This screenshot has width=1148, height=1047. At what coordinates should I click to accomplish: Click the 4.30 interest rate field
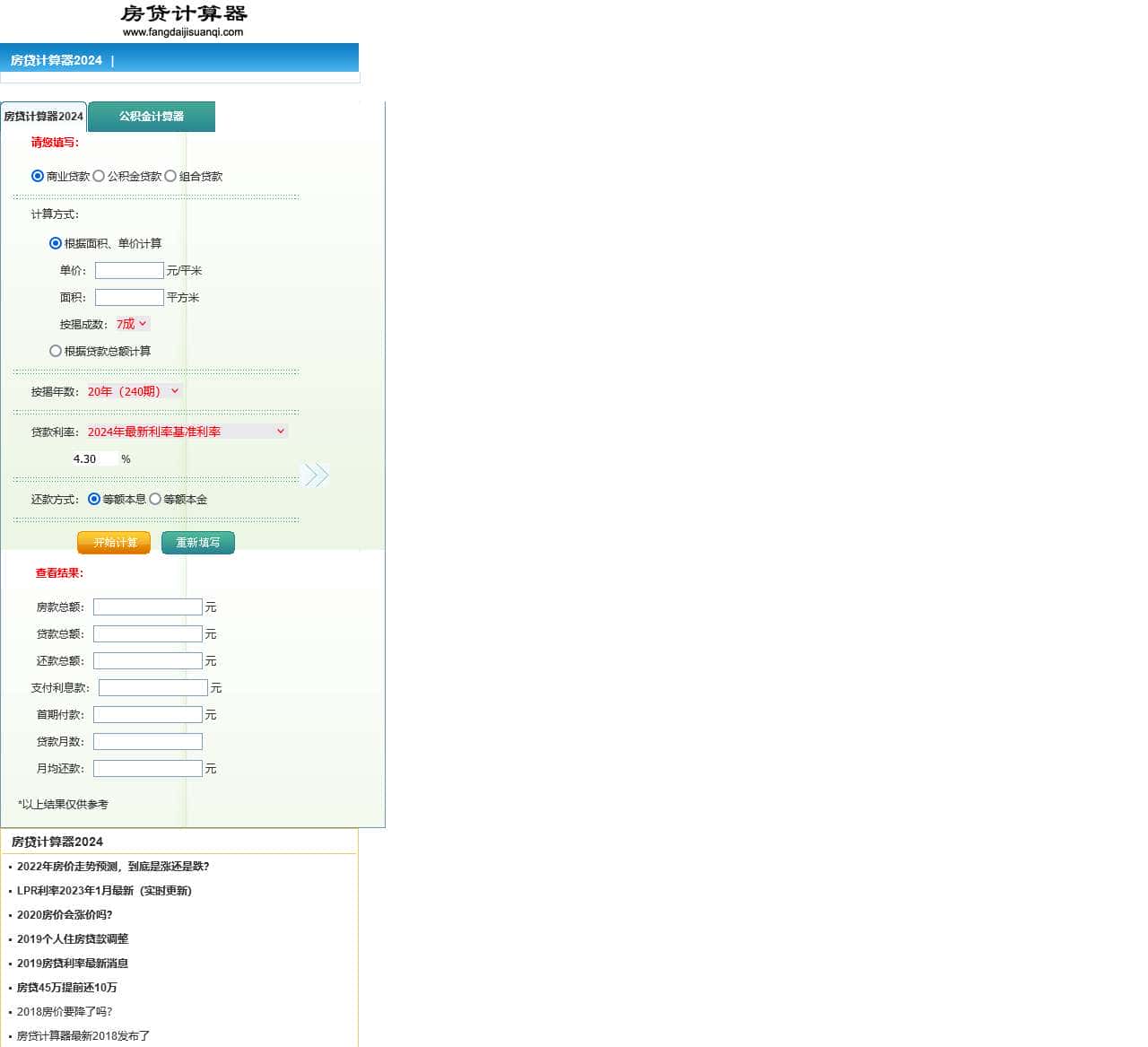pos(94,458)
